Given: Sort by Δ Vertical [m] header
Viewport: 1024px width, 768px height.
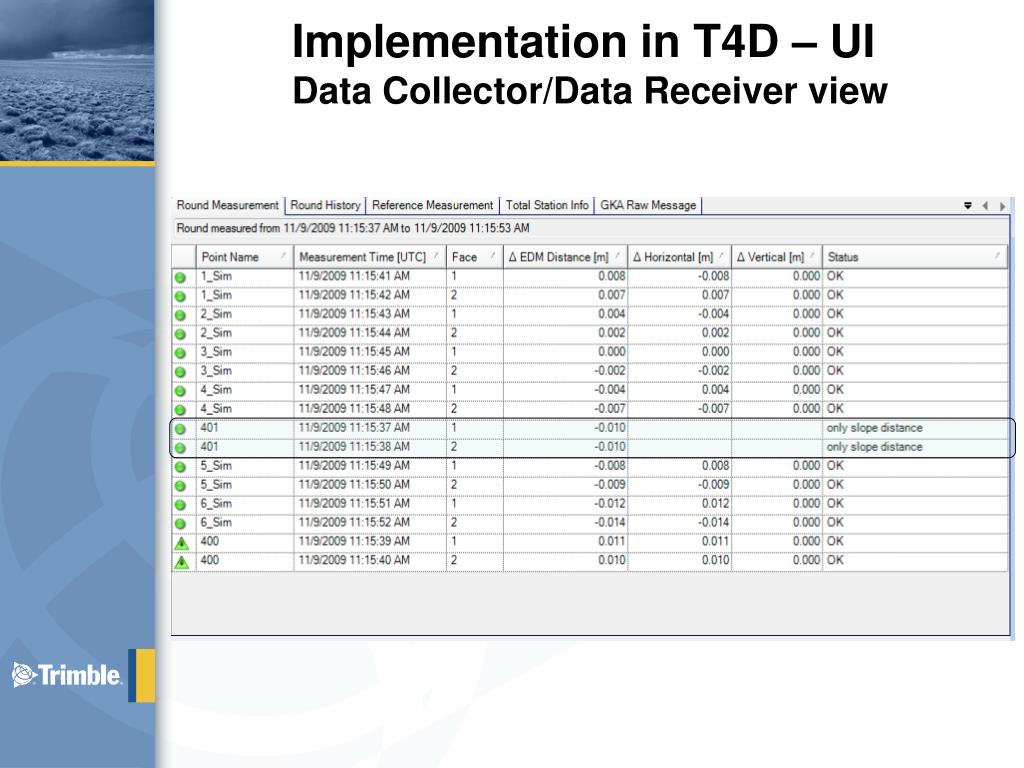Looking at the screenshot, I should pyautogui.click(x=776, y=257).
